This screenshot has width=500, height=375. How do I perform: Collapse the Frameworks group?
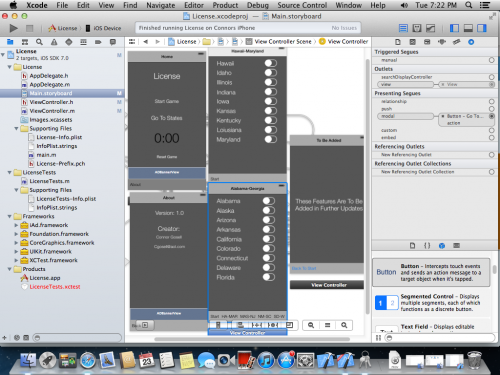pos(10,216)
